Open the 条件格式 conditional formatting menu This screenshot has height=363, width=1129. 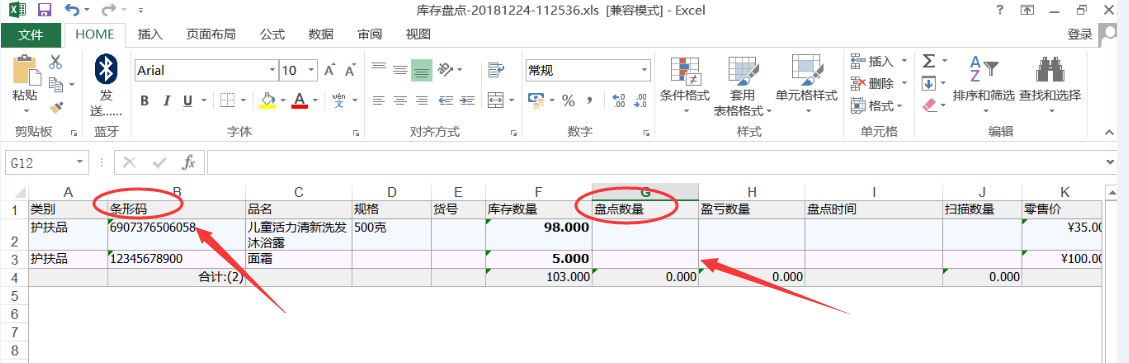click(x=685, y=84)
